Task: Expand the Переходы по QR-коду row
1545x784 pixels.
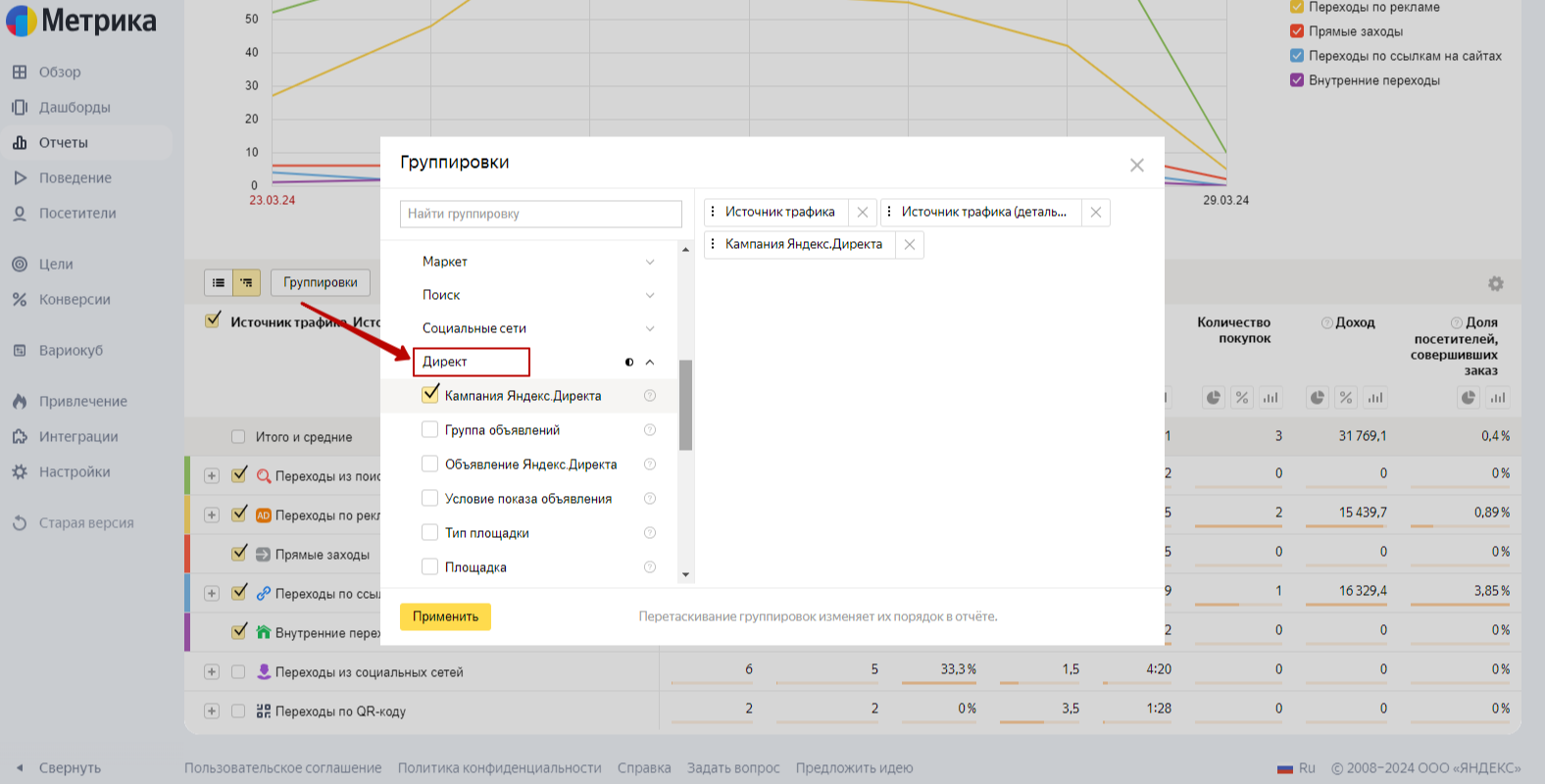Action: click(x=212, y=711)
